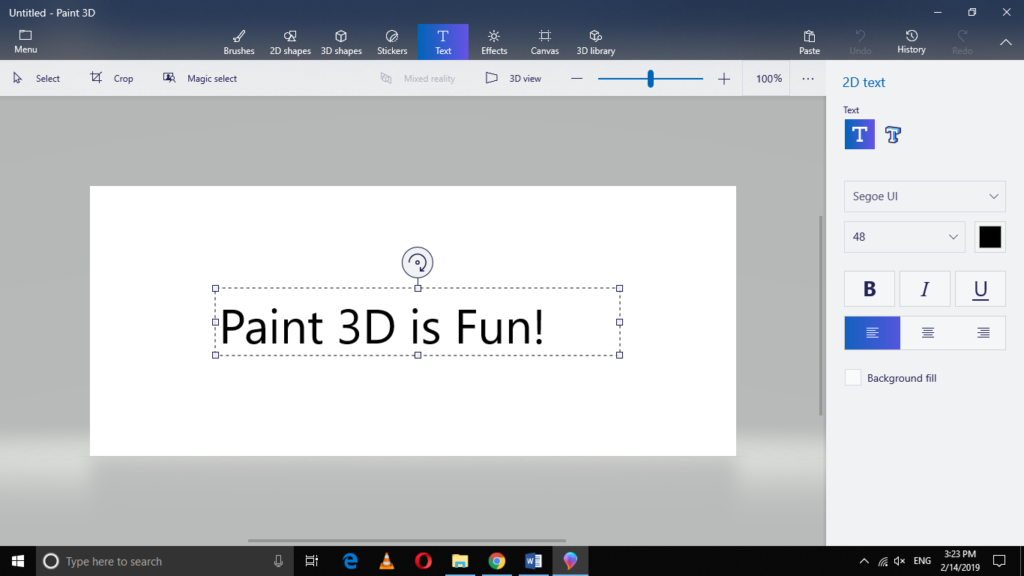
Task: Select the 3D text mode button
Action: 893,135
